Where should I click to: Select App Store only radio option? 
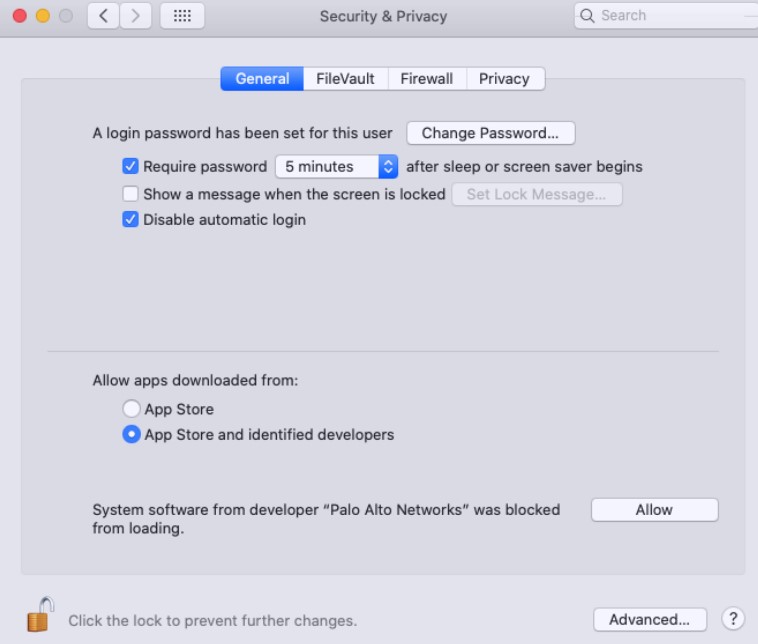pyautogui.click(x=131, y=409)
